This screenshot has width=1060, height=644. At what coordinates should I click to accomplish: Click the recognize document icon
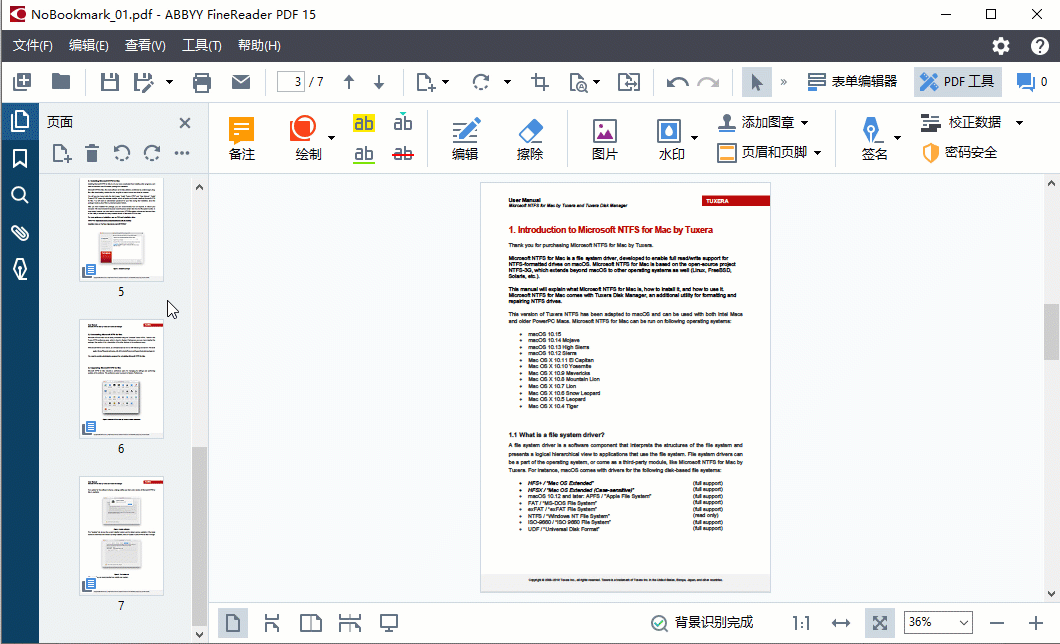[578, 82]
